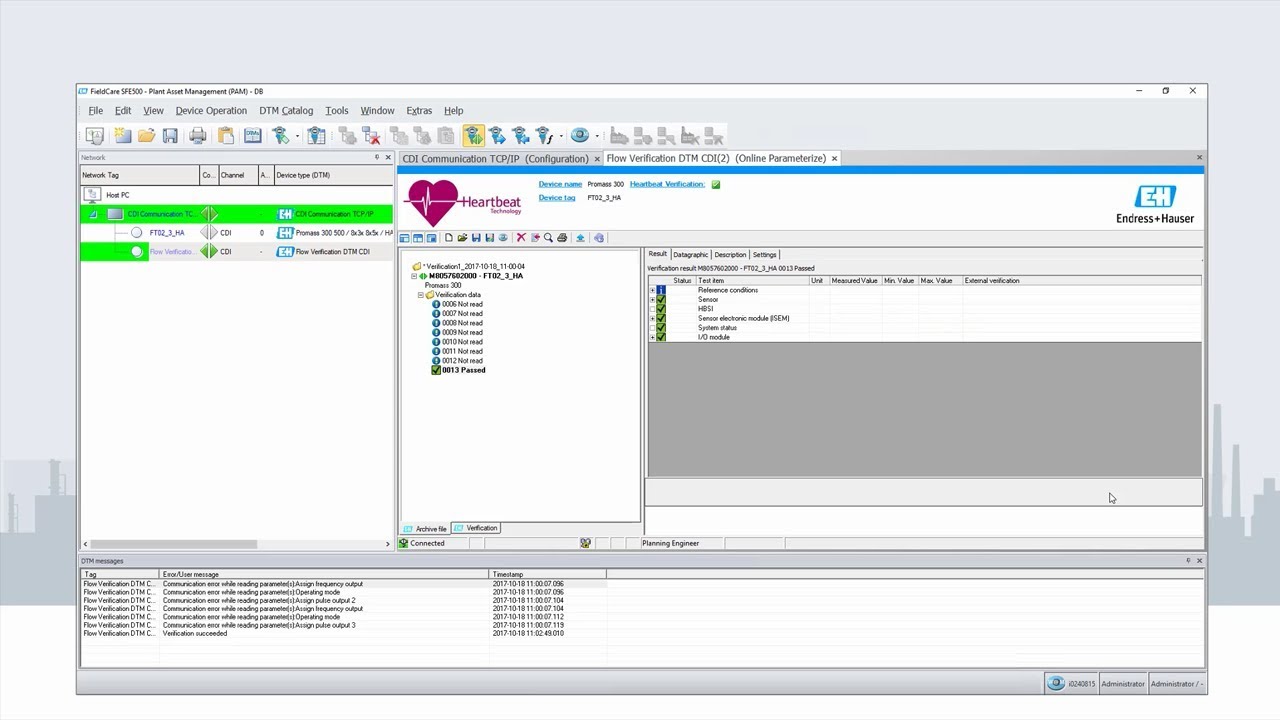The width and height of the screenshot is (1280, 720).
Task: Expand the Reference conditions row
Action: pyautogui.click(x=652, y=290)
